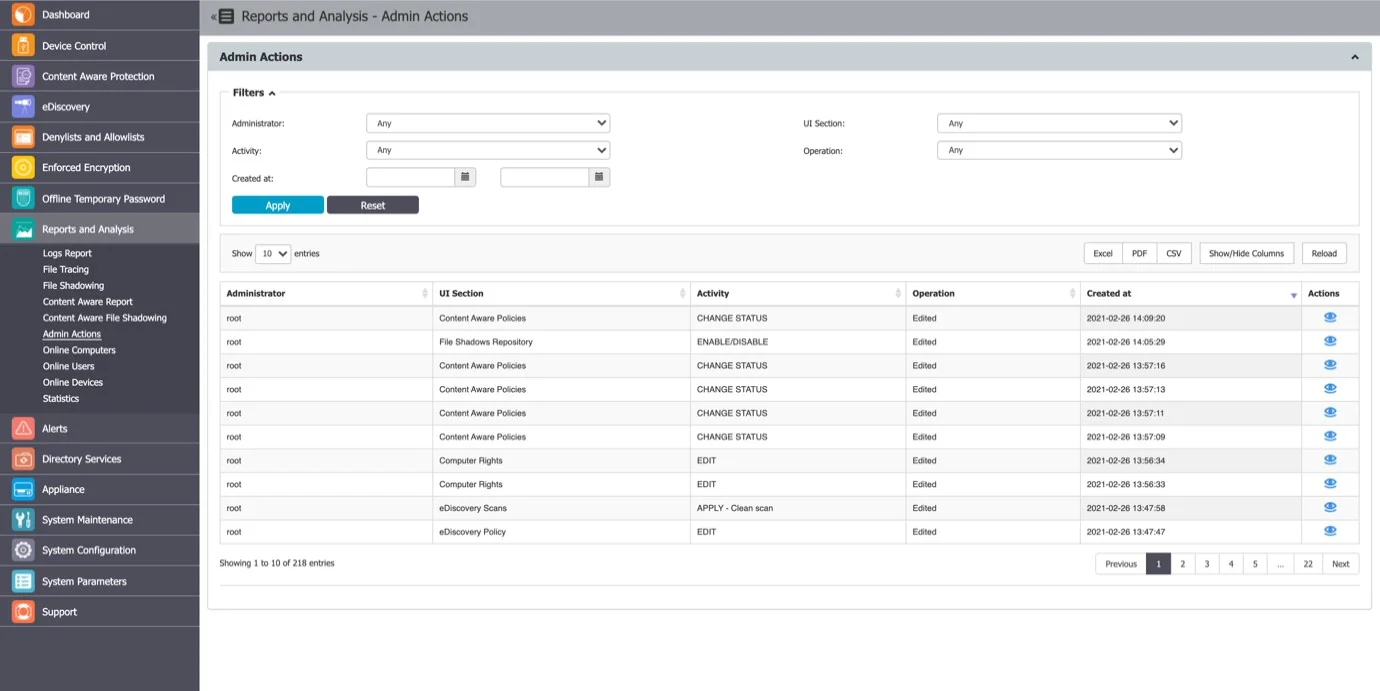1380x691 pixels.
Task: Jump to page 22
Action: (1308, 564)
